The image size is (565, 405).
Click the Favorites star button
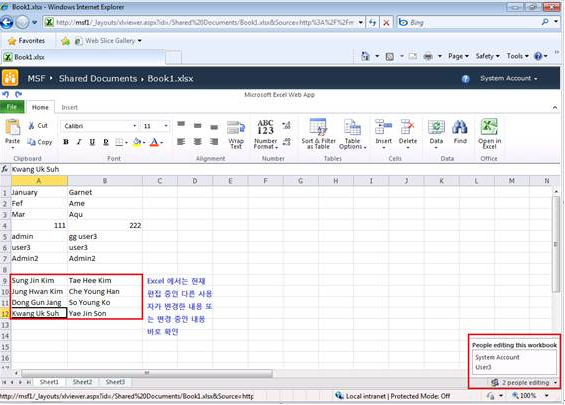click(x=26, y=41)
